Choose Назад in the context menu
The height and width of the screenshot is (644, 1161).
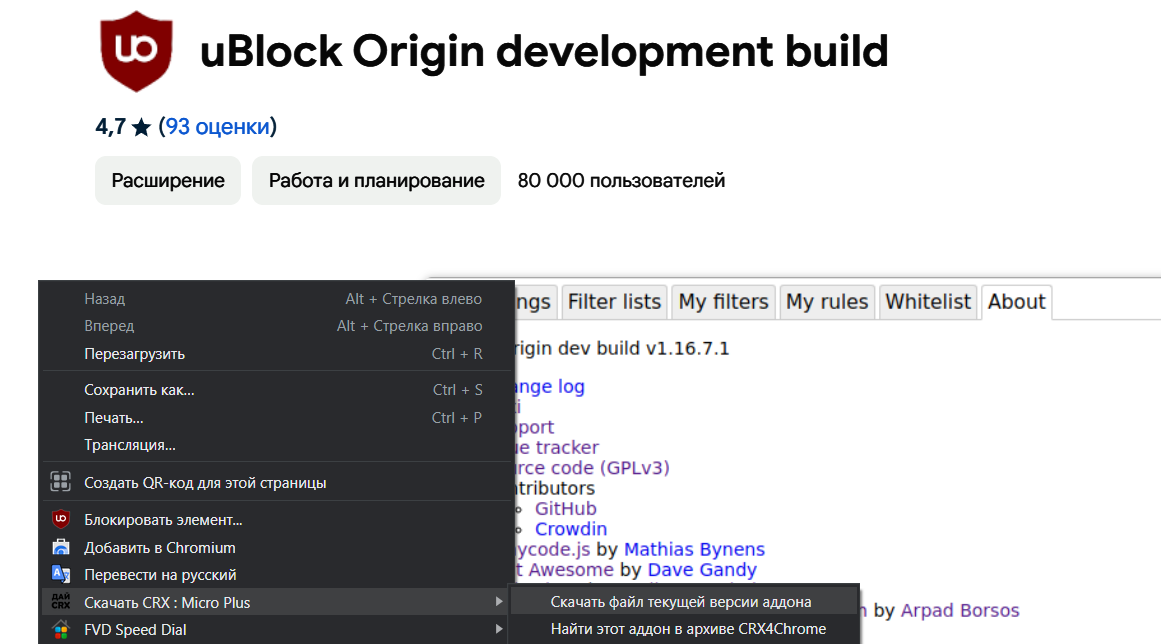pyautogui.click(x=277, y=299)
